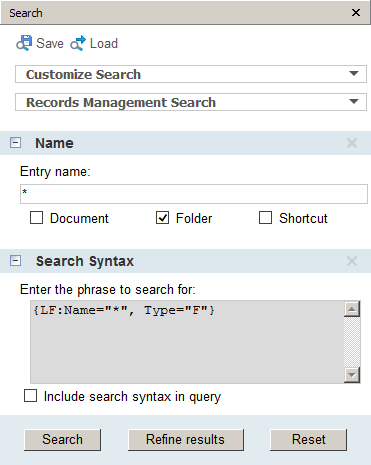Remove the Name search section
The height and width of the screenshot is (465, 371).
pos(352,143)
